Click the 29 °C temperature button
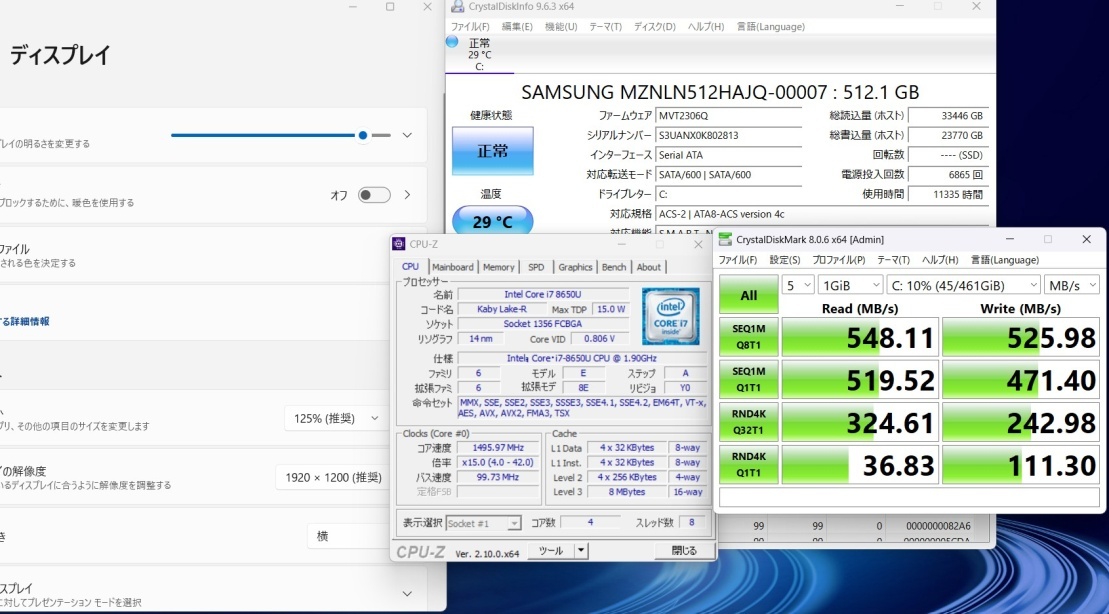Screen dimensions: 1109x614 point(492,221)
